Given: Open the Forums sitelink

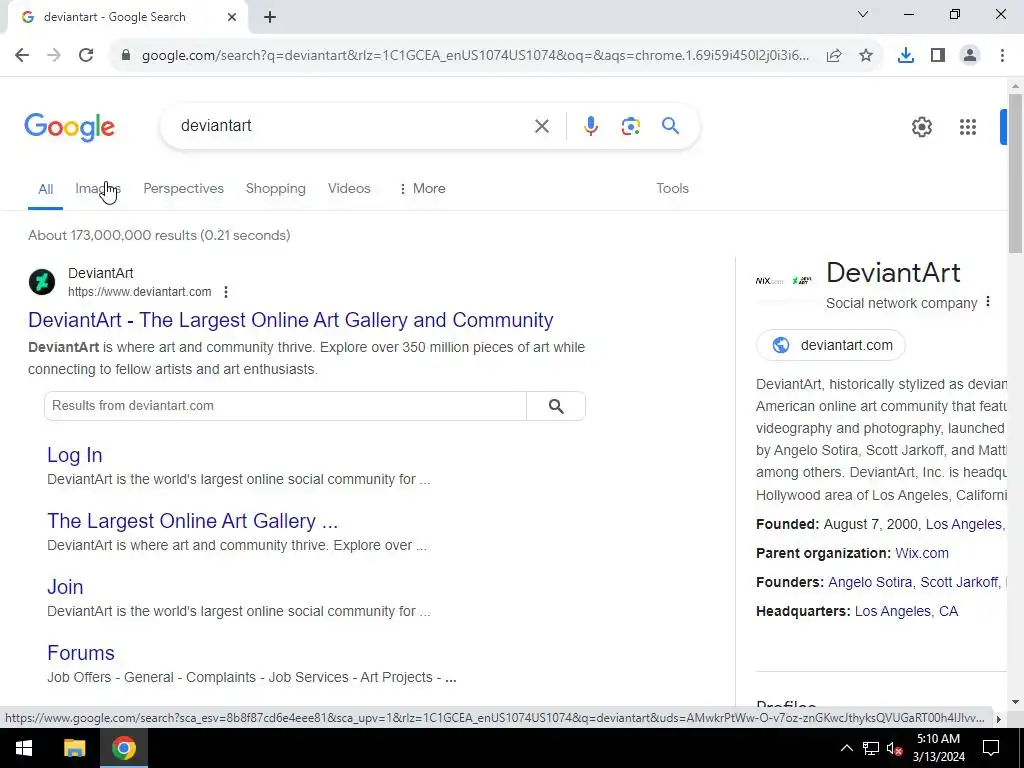Looking at the screenshot, I should [81, 653].
